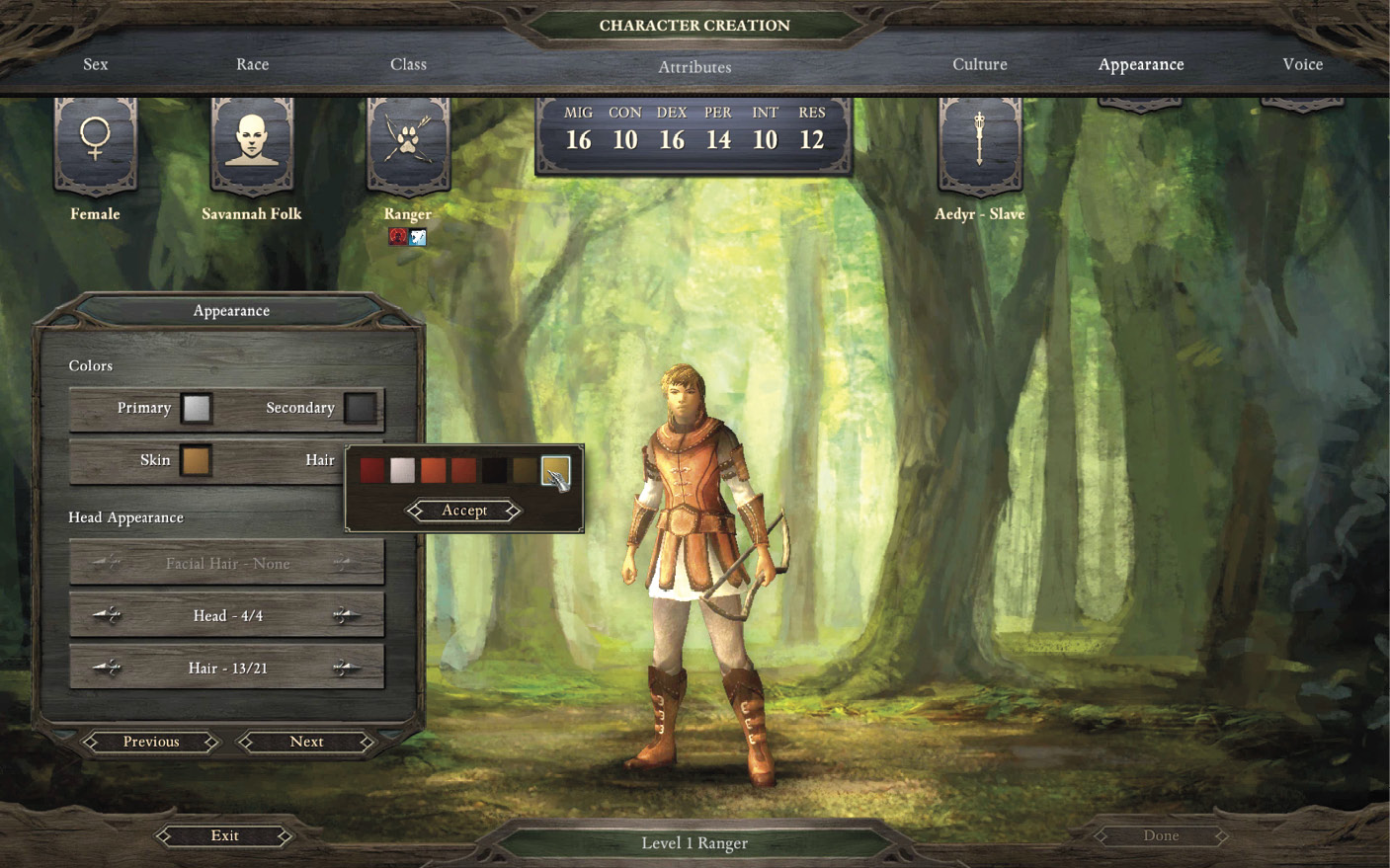Click the Next step button
The width and height of the screenshot is (1390, 868).
point(306,742)
